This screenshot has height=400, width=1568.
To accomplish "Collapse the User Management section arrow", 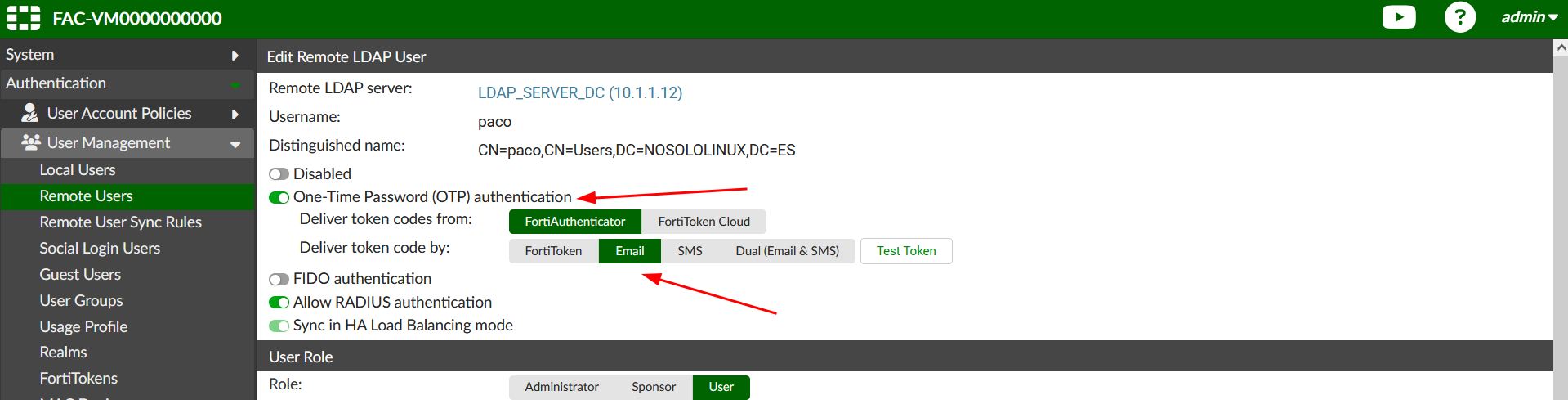I will (235, 144).
